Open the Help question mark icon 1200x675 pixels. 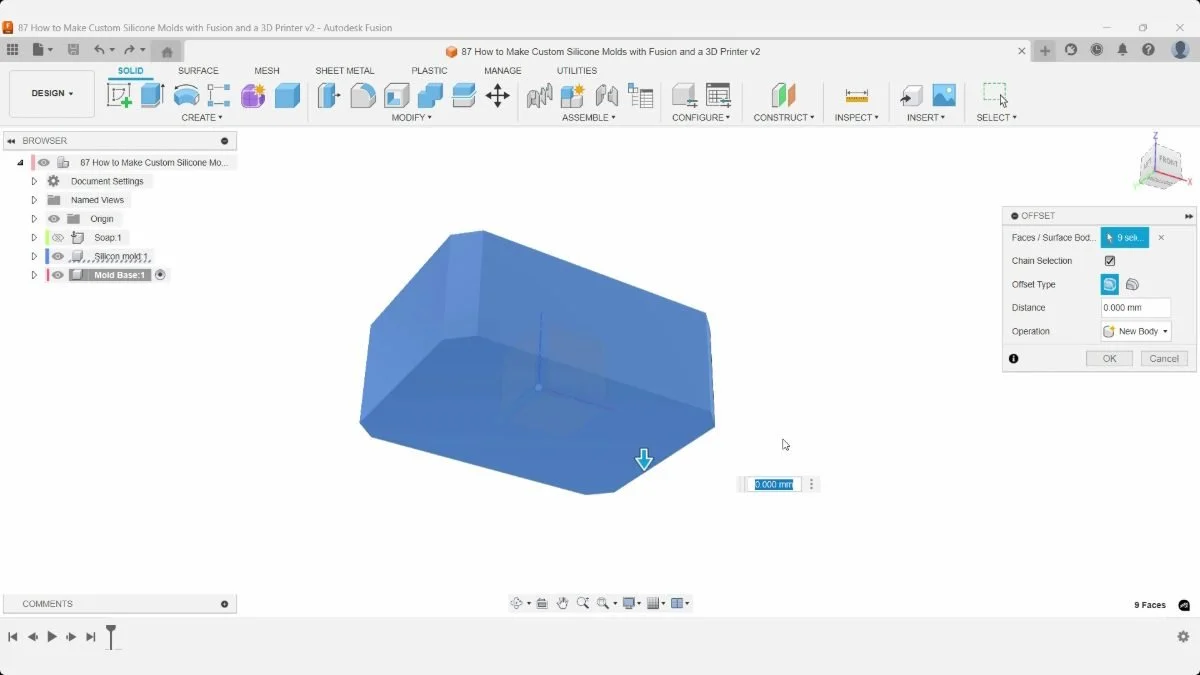pos(1149,50)
